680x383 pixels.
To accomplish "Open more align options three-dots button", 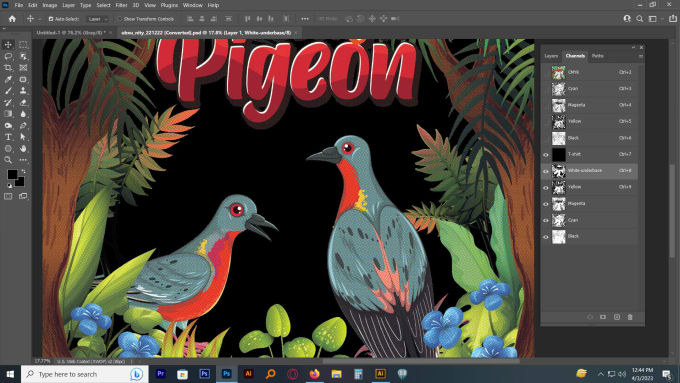I will [305, 19].
